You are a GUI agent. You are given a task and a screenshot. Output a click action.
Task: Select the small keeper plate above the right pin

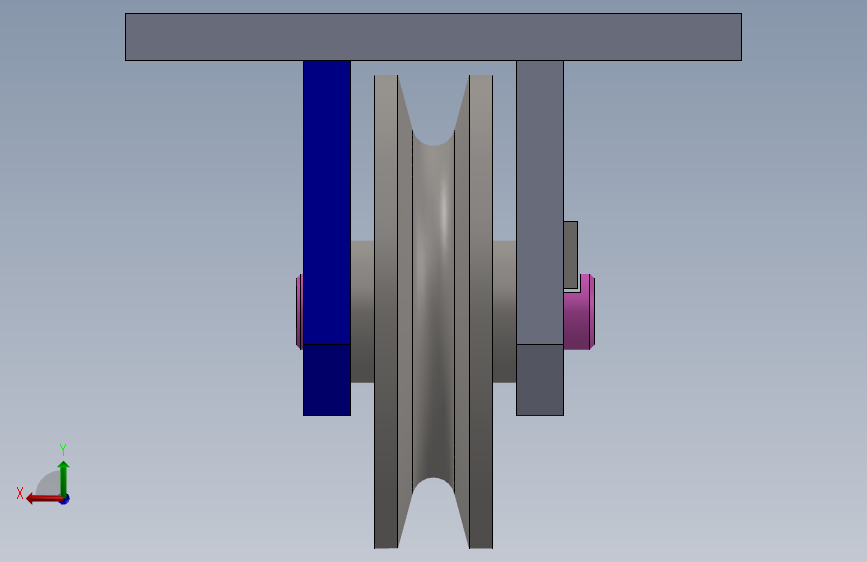tap(571, 255)
